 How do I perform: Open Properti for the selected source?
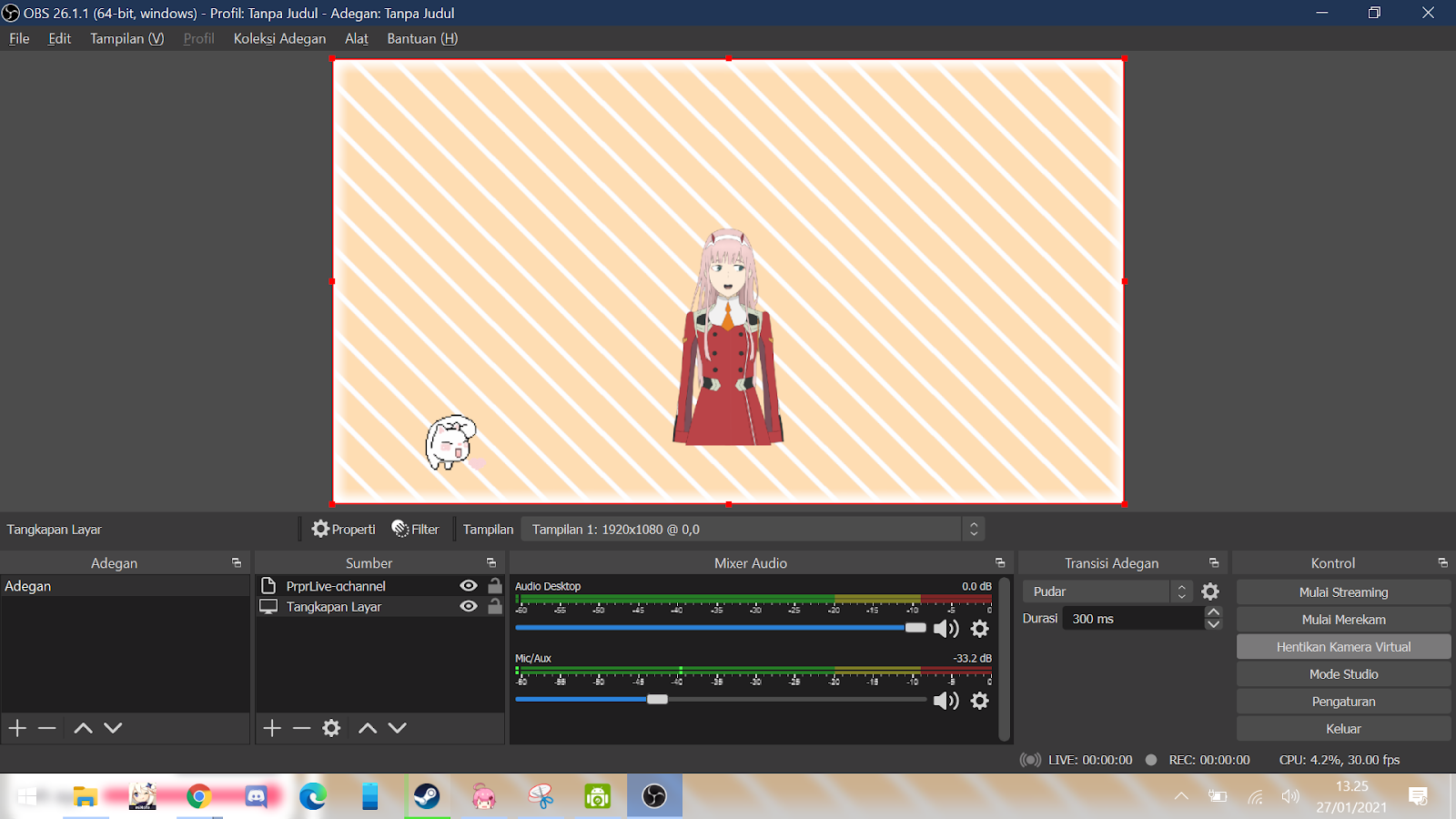[x=343, y=529]
